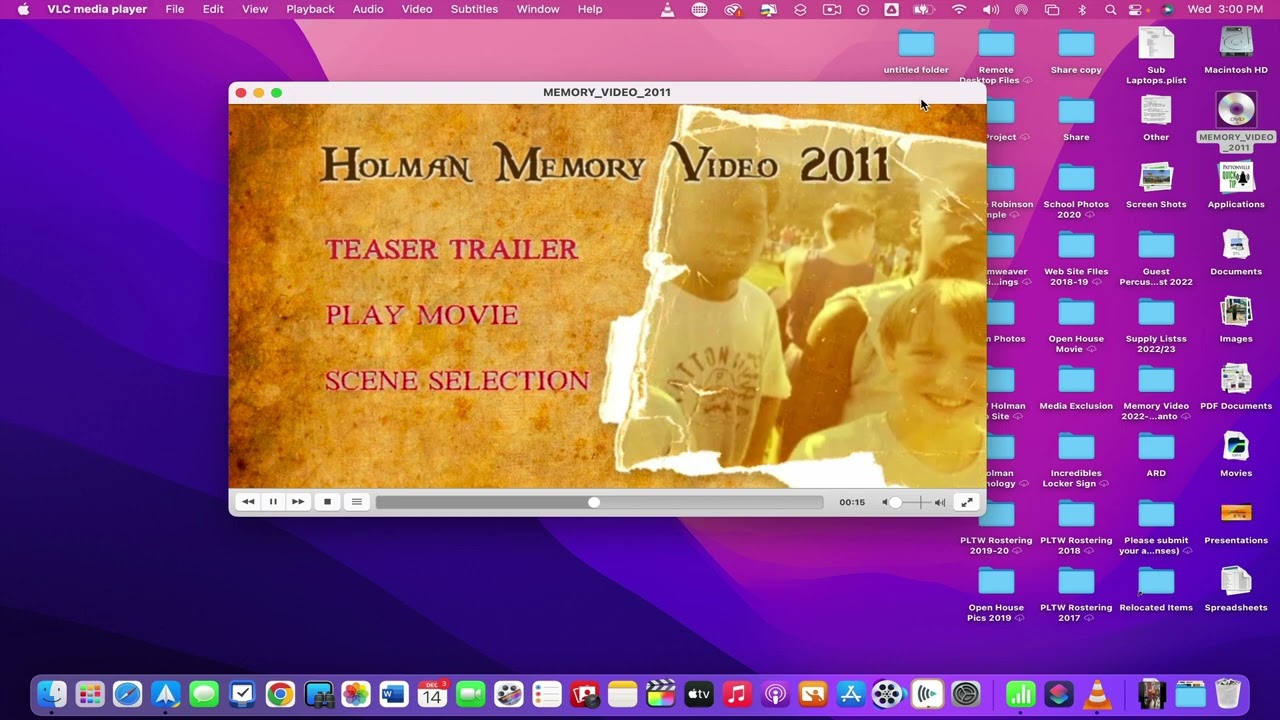This screenshot has width=1280, height=720.
Task: Show the VLC playlist
Action: pos(356,502)
